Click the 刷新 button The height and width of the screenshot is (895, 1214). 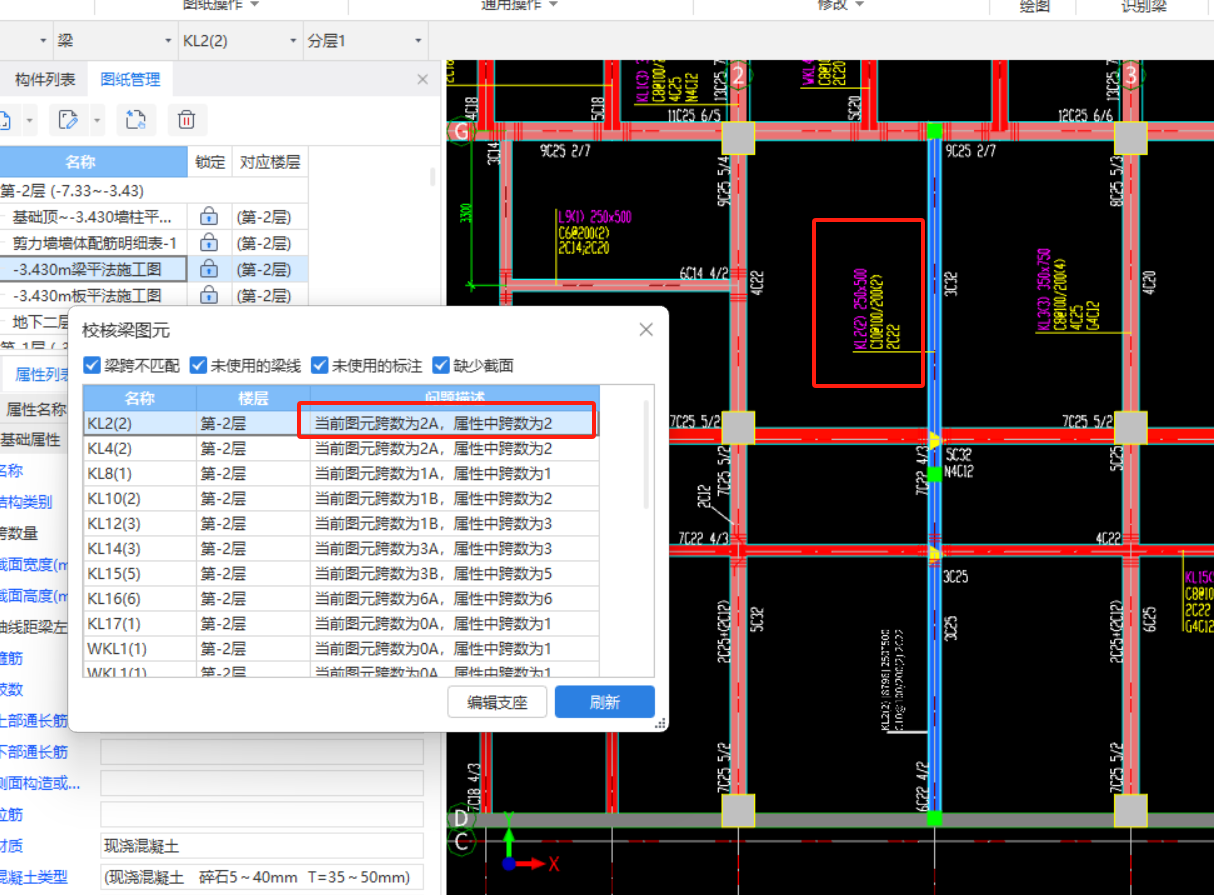pyautogui.click(x=605, y=702)
